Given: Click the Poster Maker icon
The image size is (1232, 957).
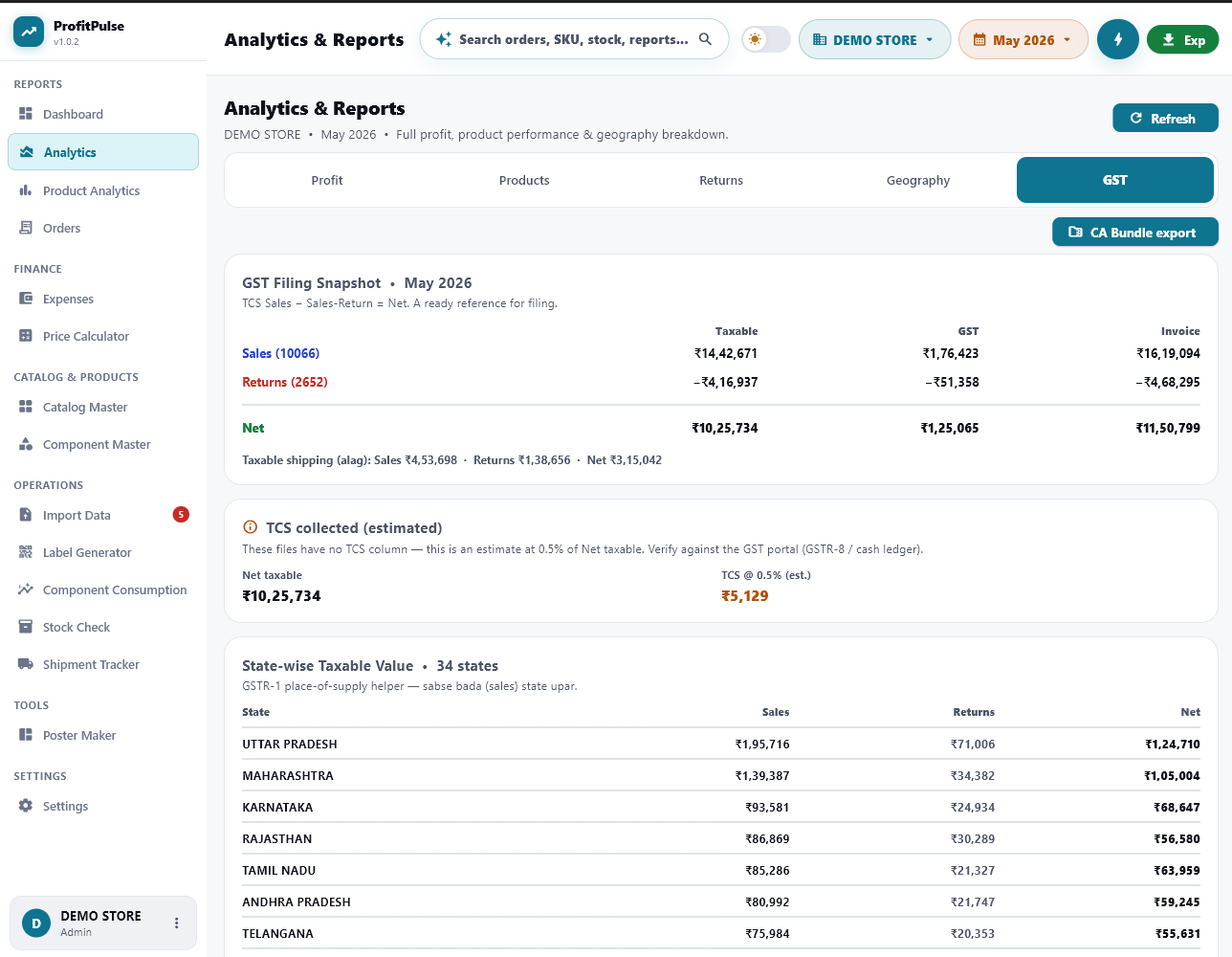Looking at the screenshot, I should 26,735.
